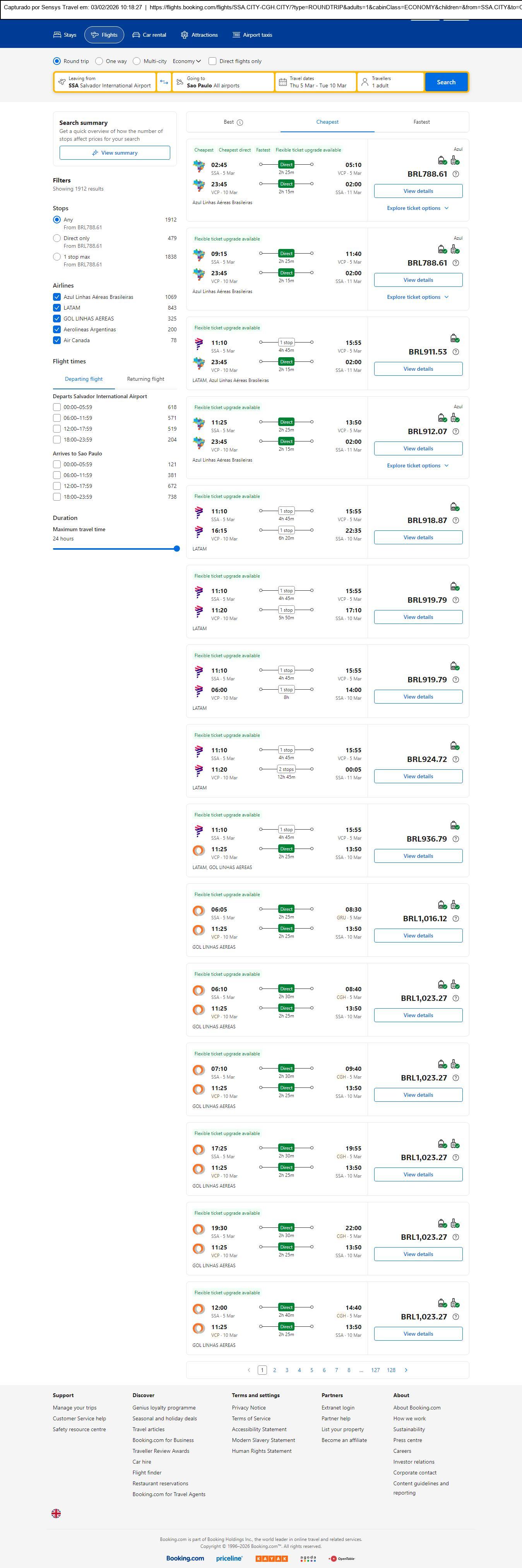Click the Car rental car icon
The image size is (522, 1568).
[x=137, y=35]
